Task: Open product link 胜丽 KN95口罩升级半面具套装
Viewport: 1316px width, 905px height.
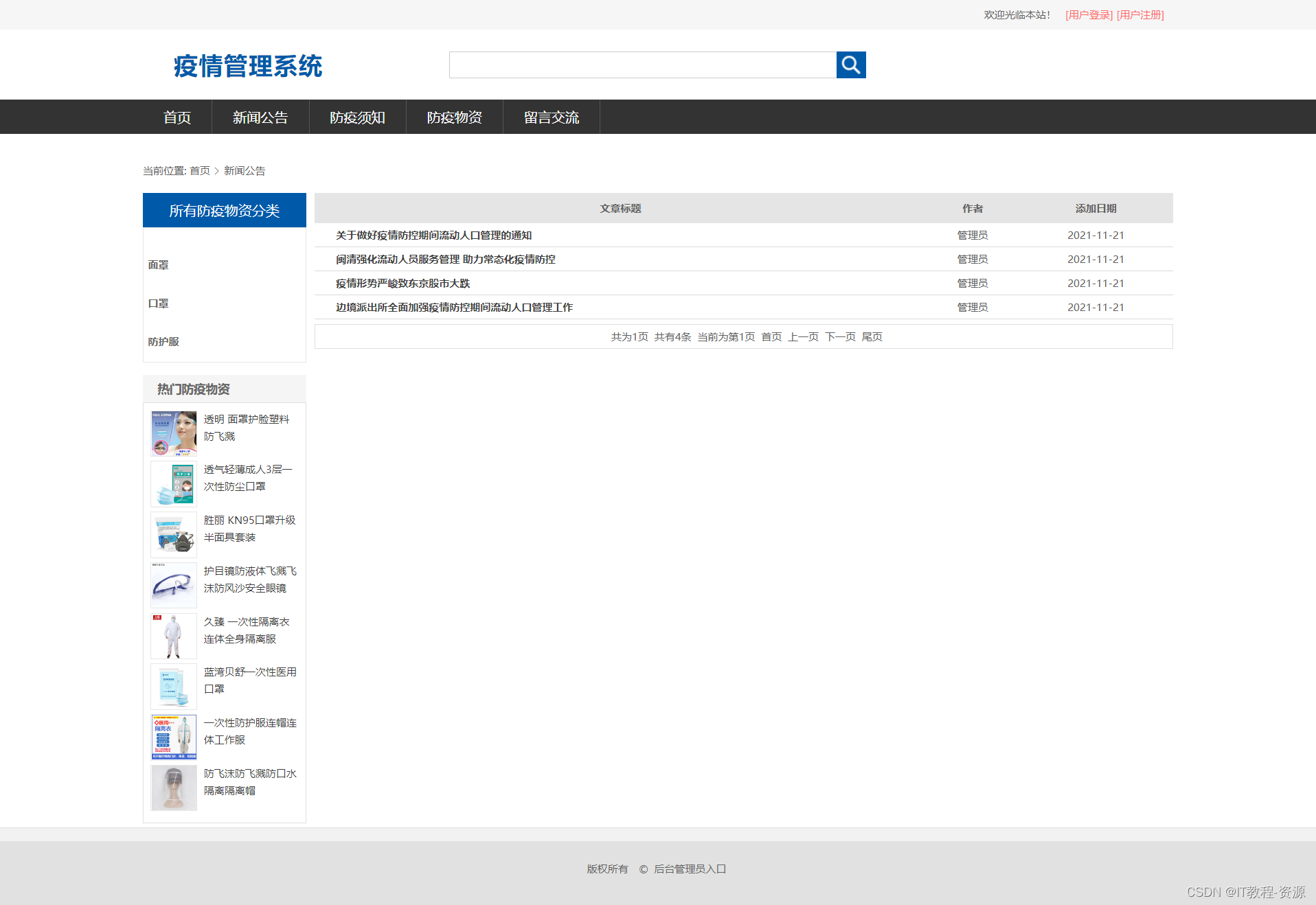Action: tap(250, 529)
